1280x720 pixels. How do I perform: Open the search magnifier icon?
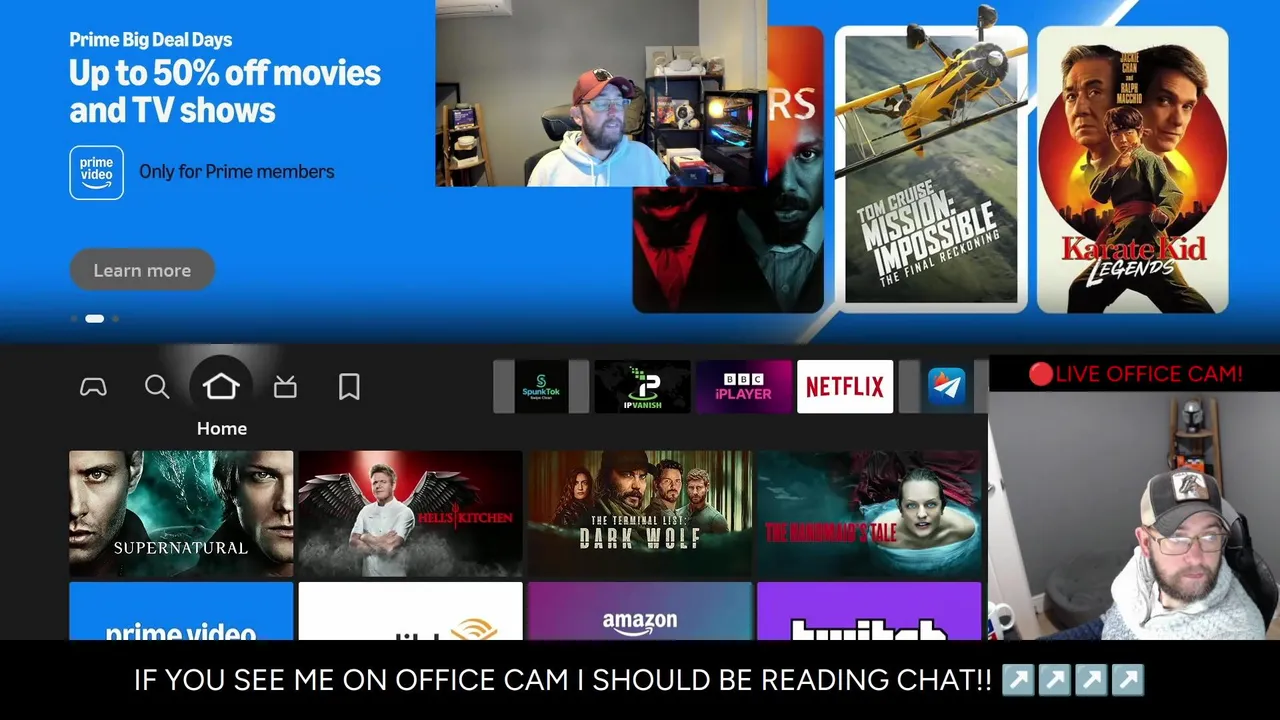tap(157, 387)
